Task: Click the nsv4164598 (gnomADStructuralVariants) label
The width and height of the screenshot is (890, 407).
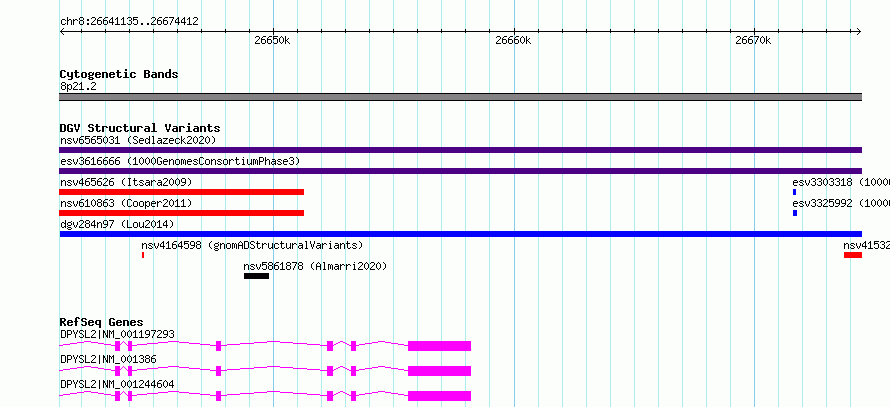Action: [x=252, y=245]
